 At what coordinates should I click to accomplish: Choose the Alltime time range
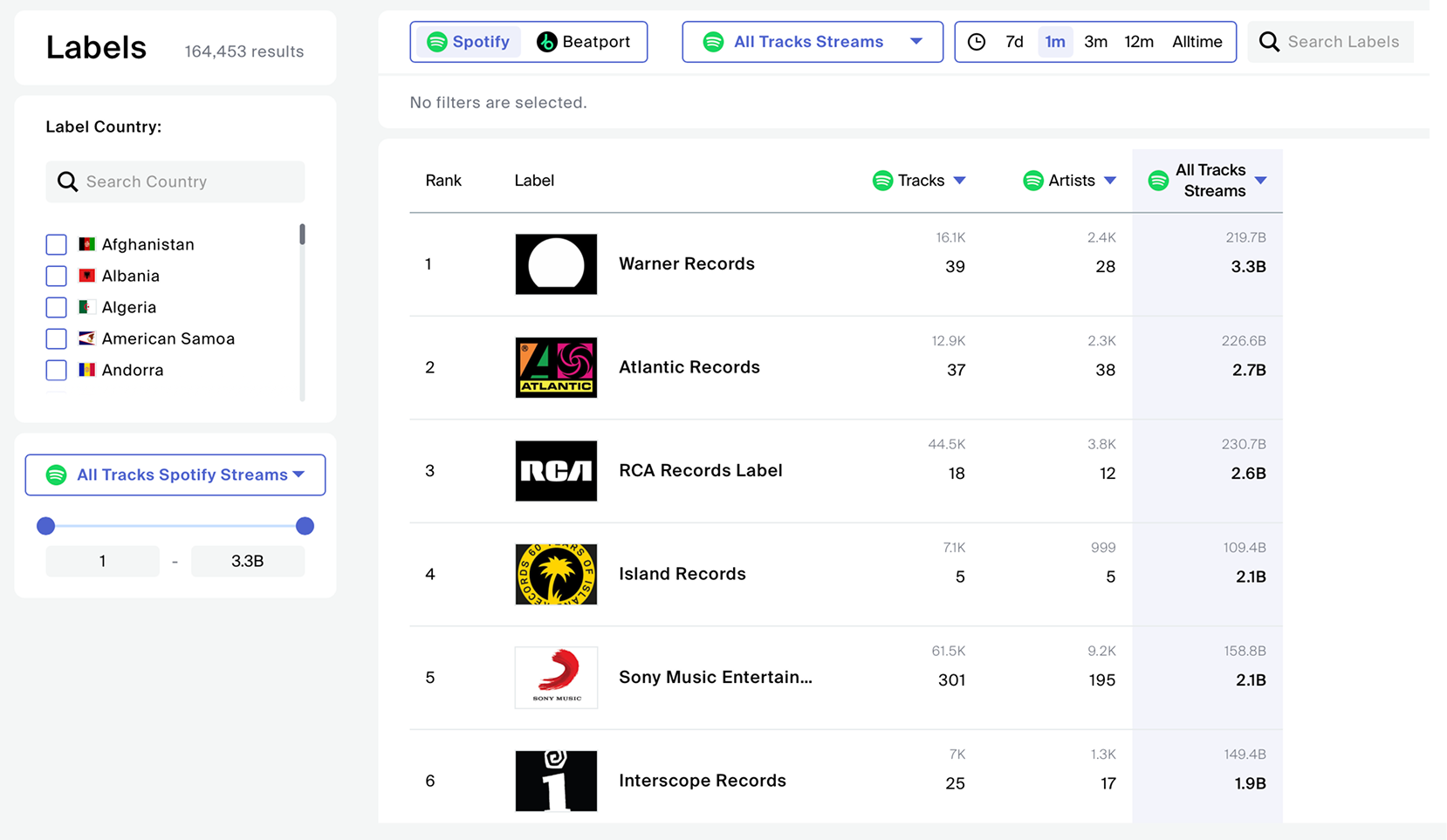pos(1197,42)
